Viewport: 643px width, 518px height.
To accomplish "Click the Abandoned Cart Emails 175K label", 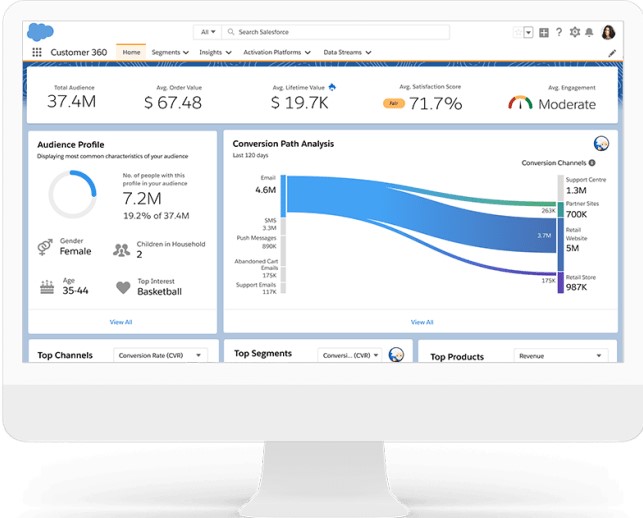I will point(256,268).
